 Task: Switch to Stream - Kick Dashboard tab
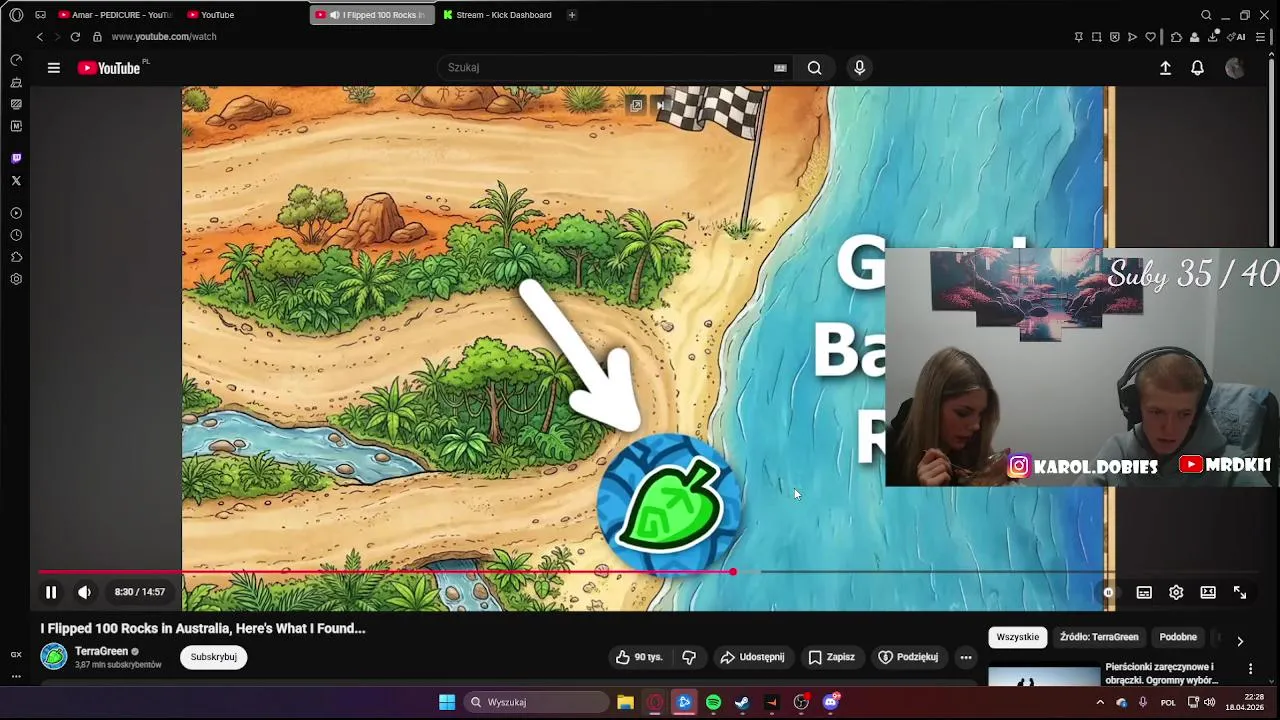pyautogui.click(x=498, y=15)
